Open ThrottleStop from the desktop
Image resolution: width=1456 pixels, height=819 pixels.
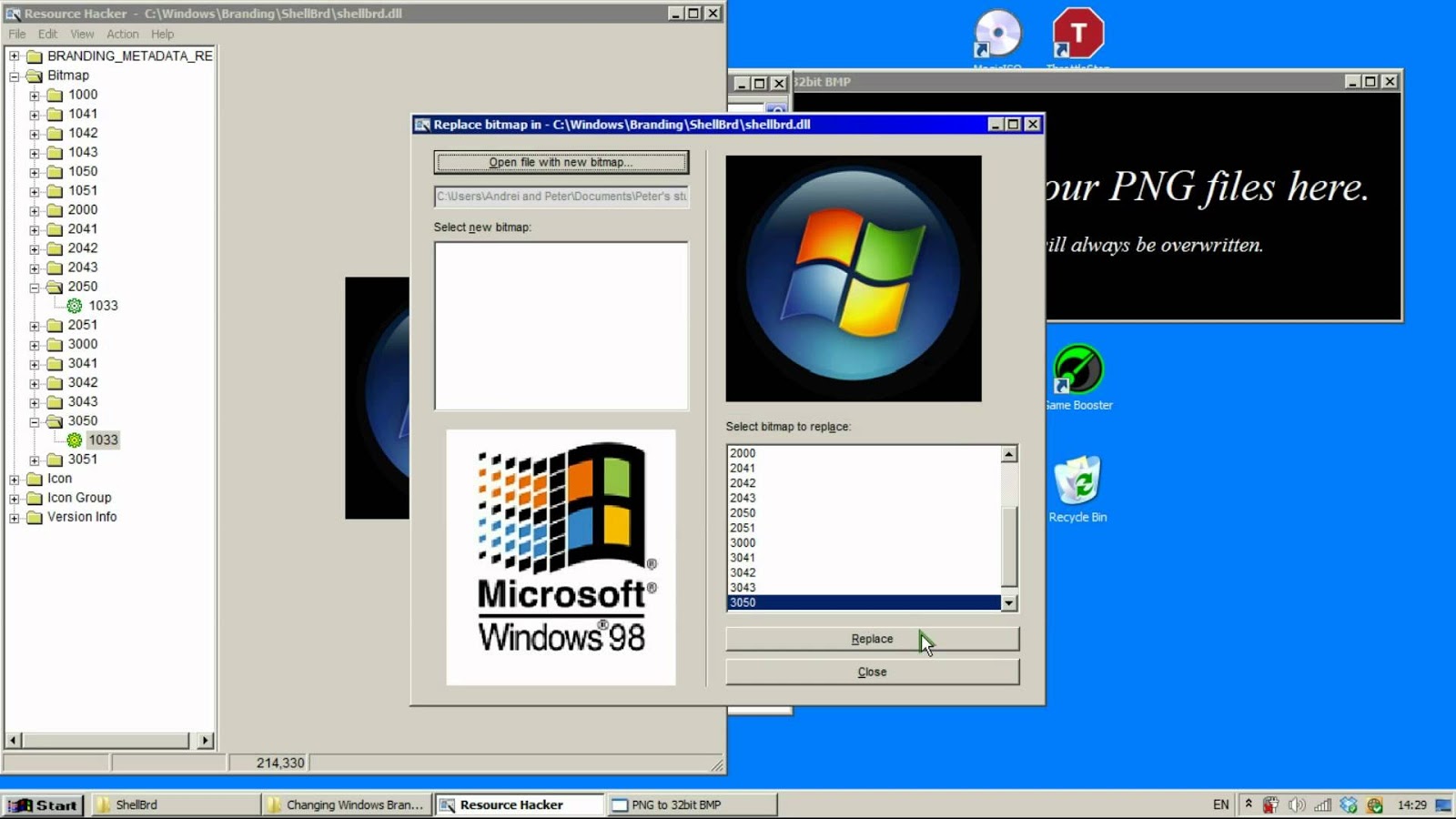click(1077, 32)
